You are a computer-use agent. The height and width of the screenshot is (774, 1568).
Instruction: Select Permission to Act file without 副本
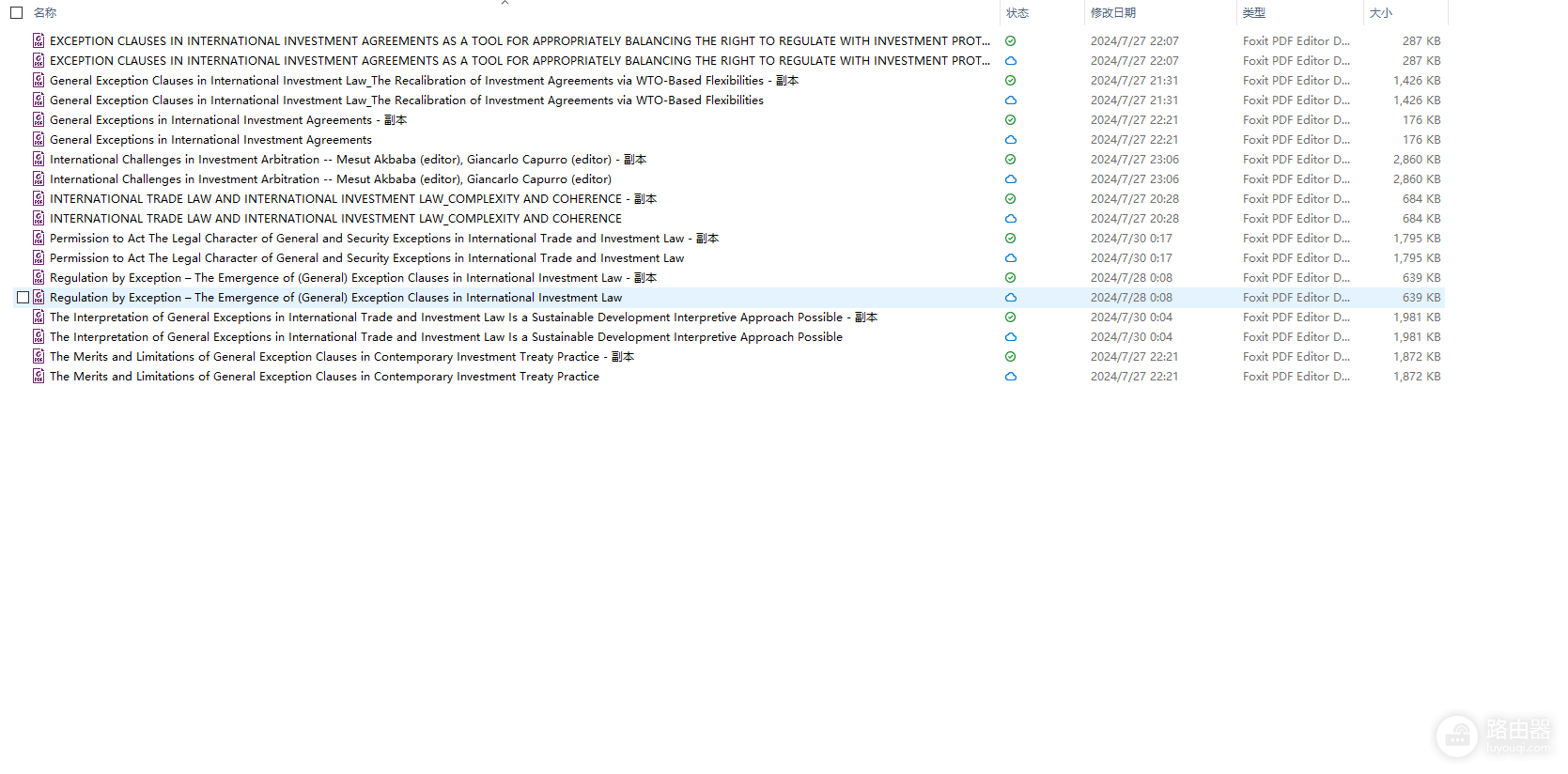tap(366, 257)
